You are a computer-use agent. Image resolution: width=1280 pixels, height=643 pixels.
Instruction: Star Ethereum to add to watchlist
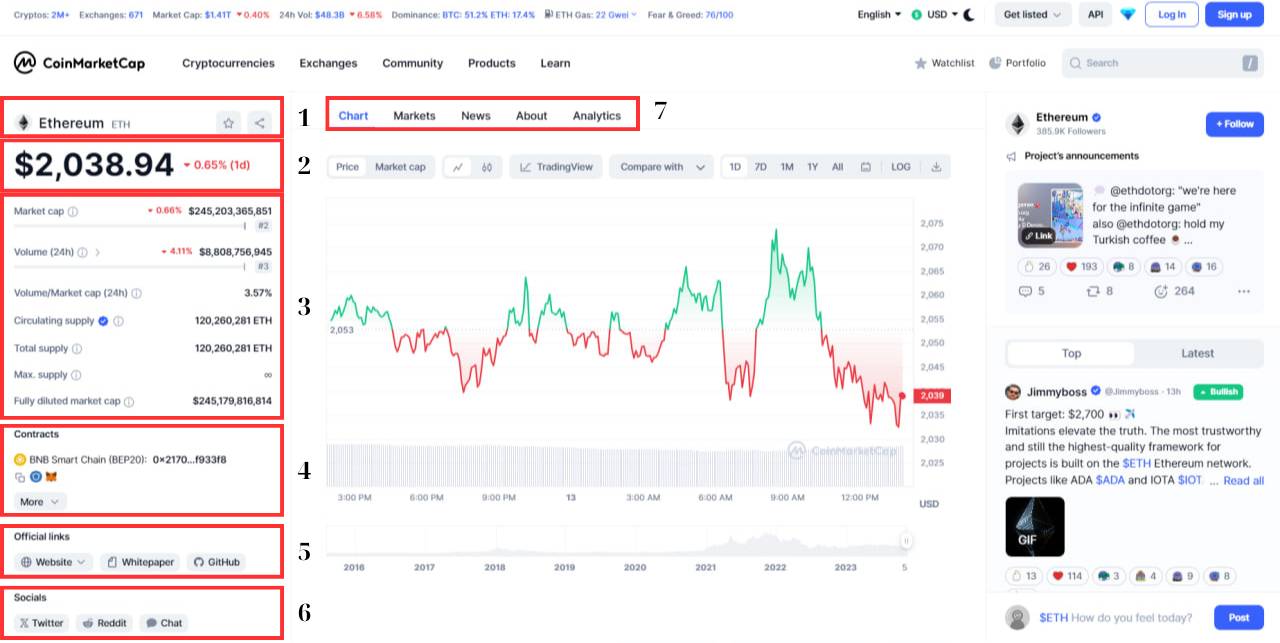229,123
